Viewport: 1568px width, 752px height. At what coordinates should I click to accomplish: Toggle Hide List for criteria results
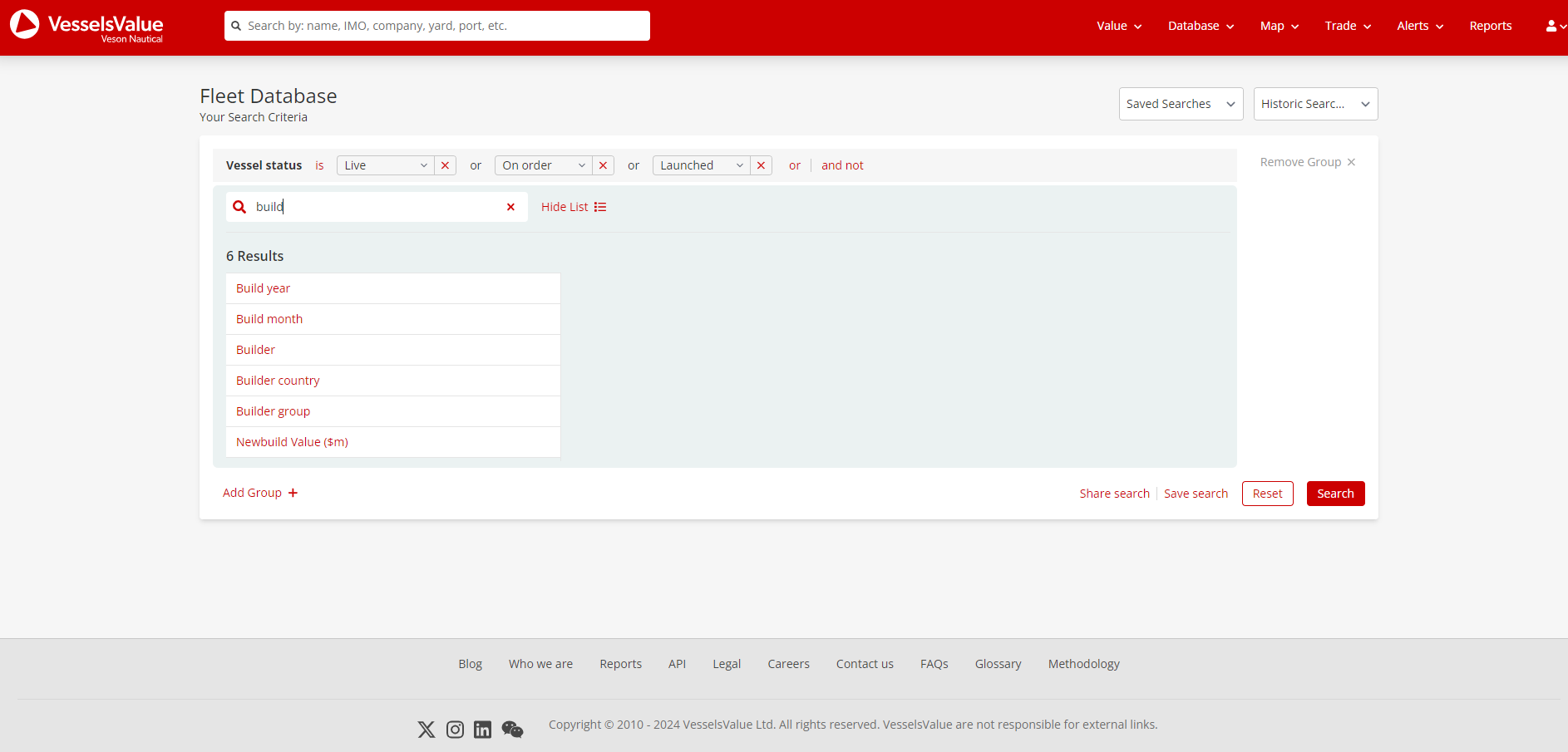pyautogui.click(x=573, y=207)
